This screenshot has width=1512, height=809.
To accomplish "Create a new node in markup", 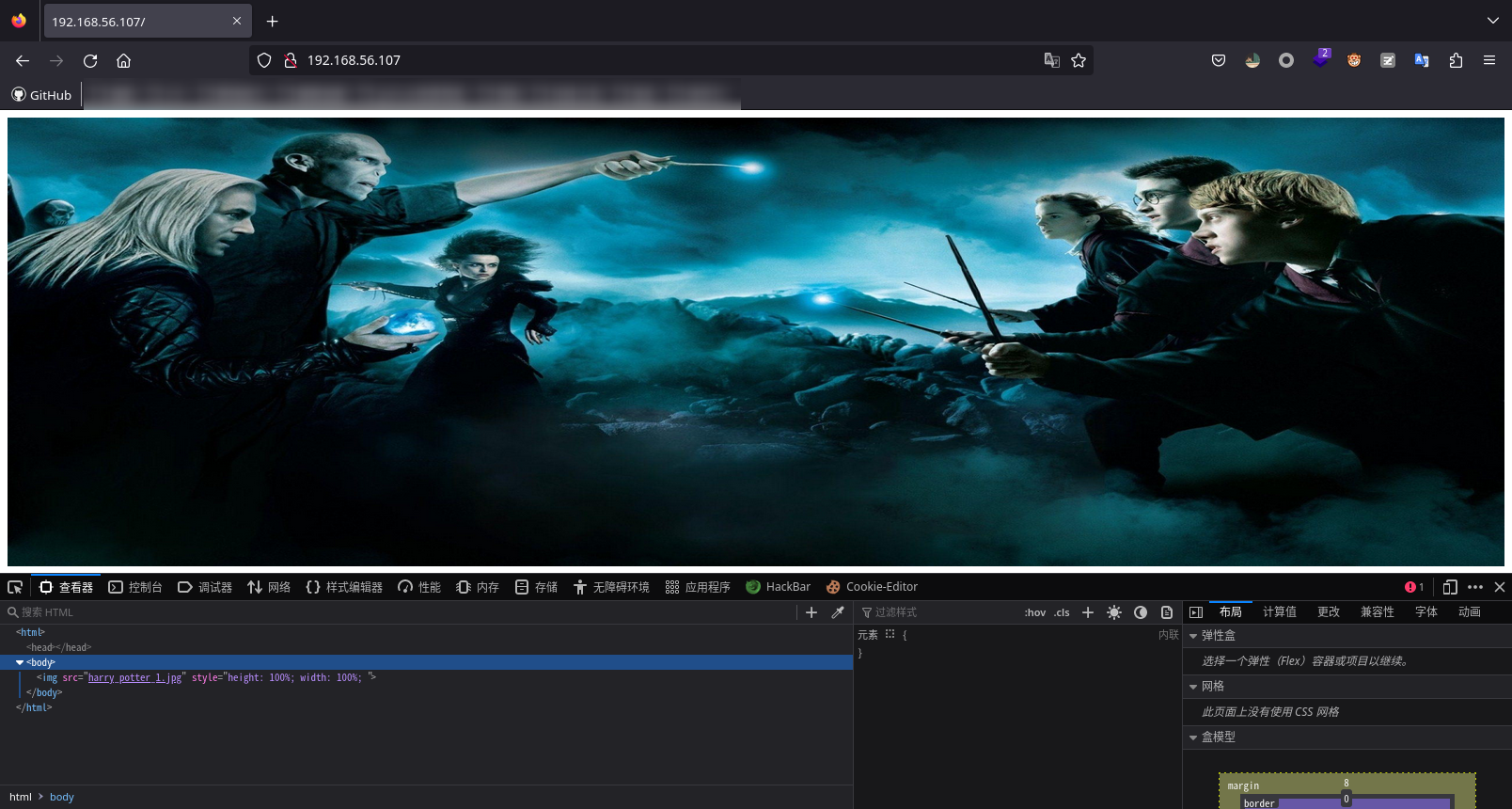I will click(811, 612).
